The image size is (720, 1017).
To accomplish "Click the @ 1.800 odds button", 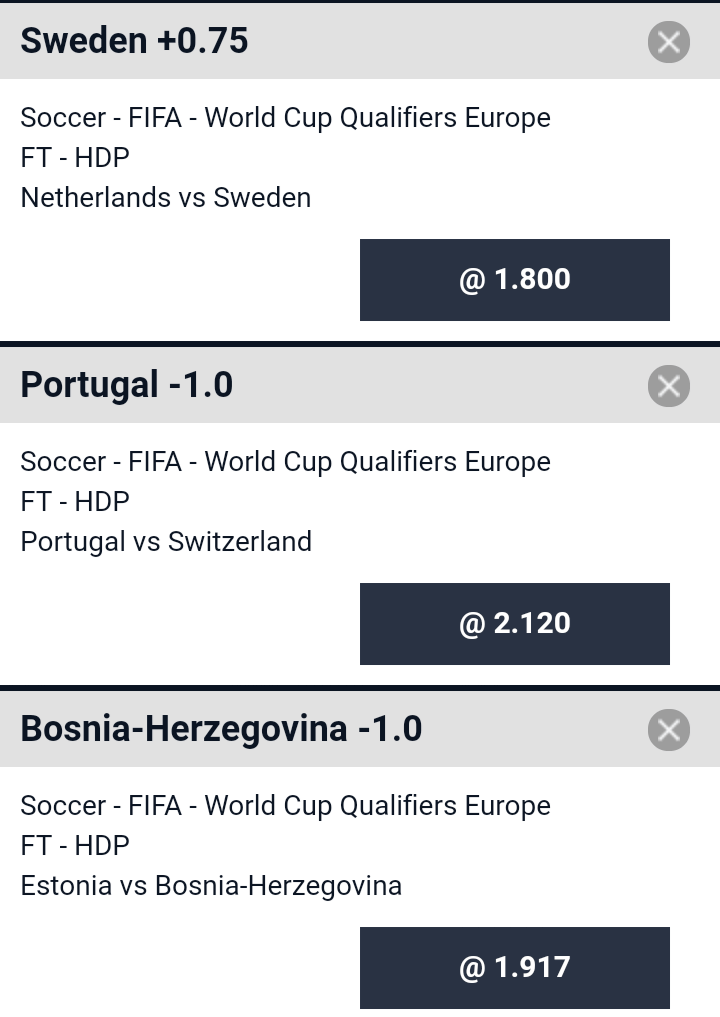I will click(514, 280).
